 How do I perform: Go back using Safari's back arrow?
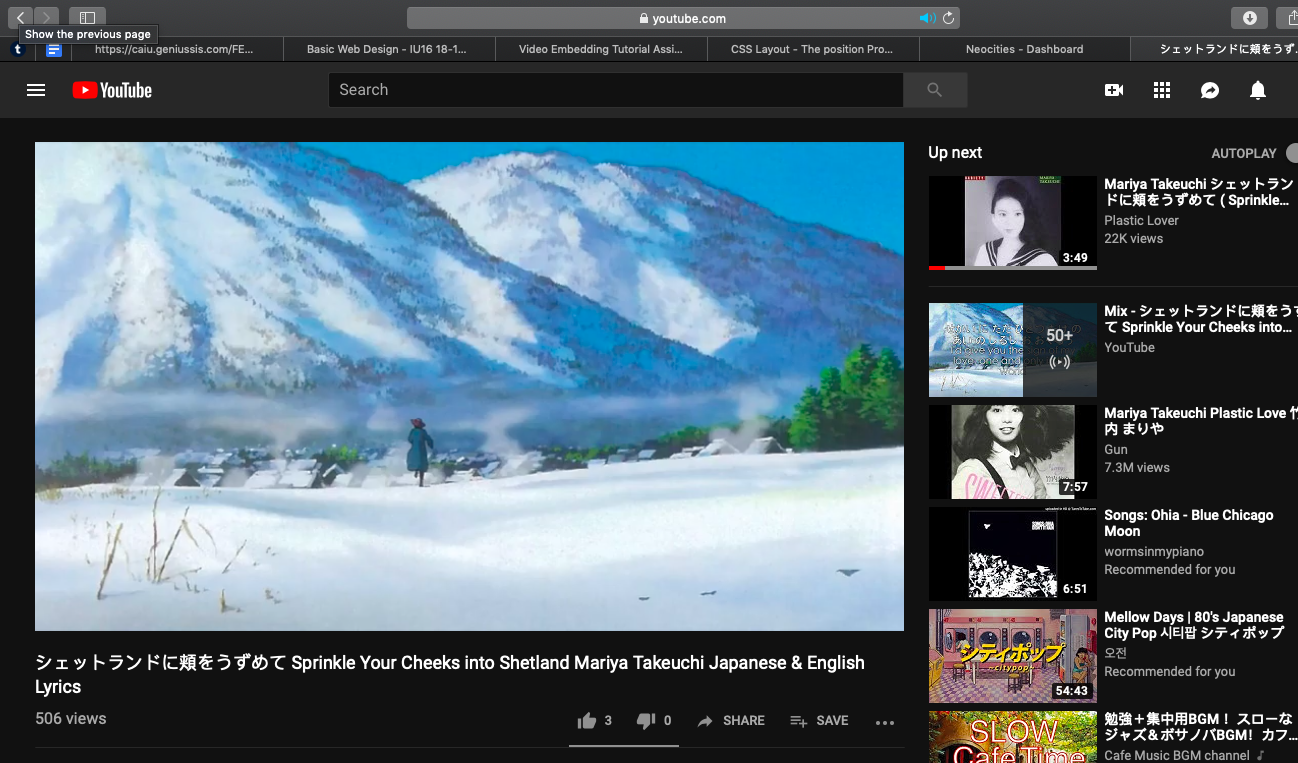(20, 17)
